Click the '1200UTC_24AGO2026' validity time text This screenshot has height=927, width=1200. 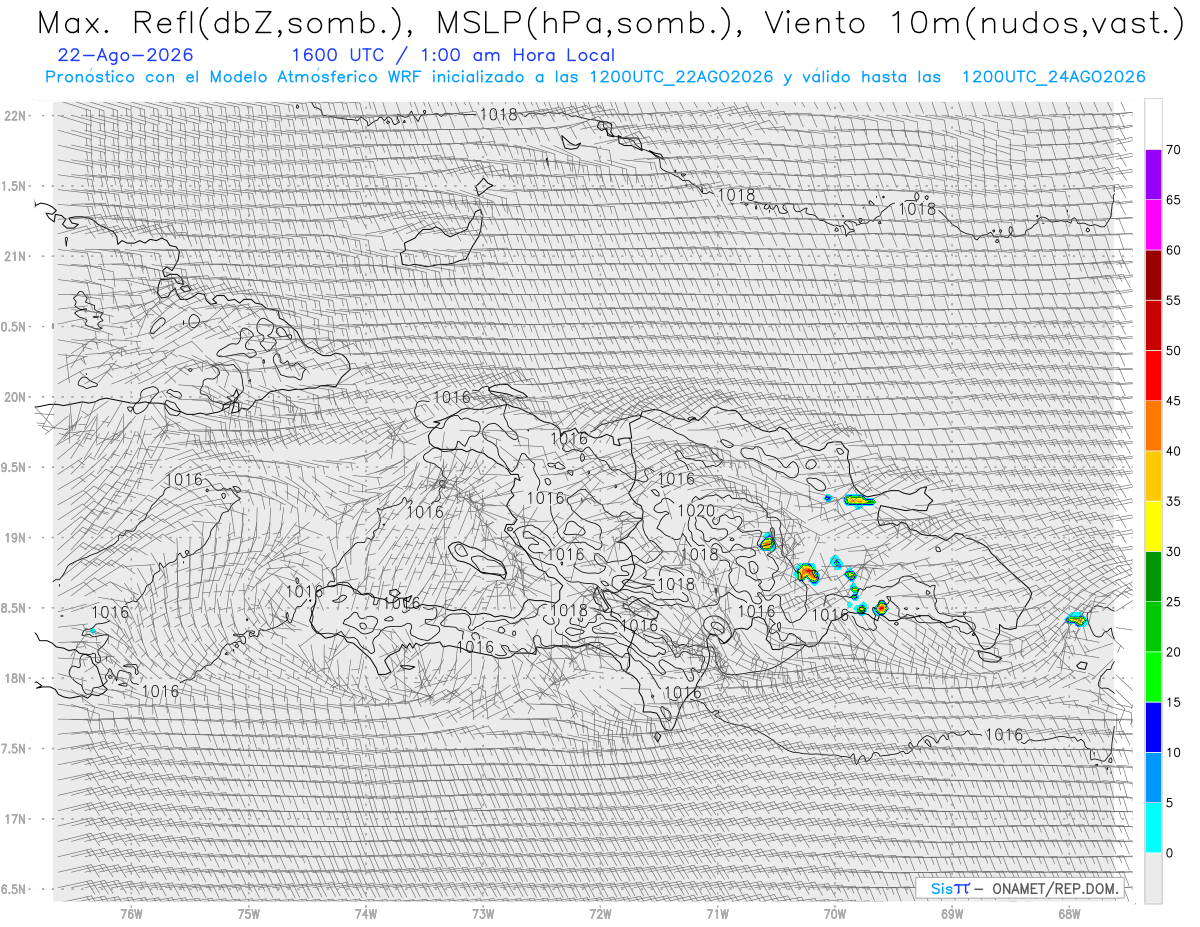(x=1053, y=77)
